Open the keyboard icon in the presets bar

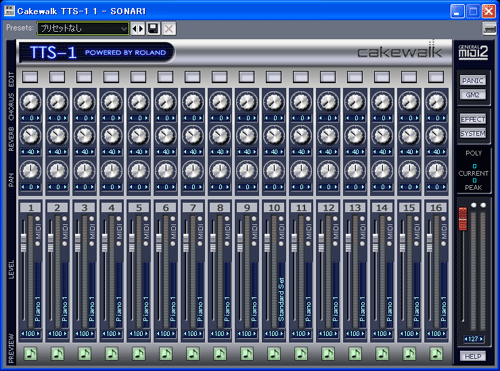(x=489, y=29)
